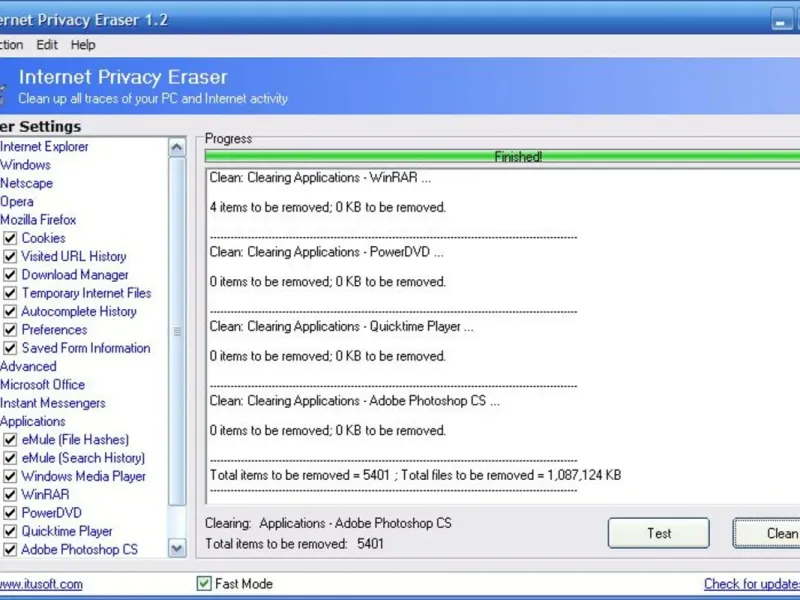The image size is (800, 600).
Task: Click the 'Total items to be removed: 5401' status text
Action: [294, 544]
